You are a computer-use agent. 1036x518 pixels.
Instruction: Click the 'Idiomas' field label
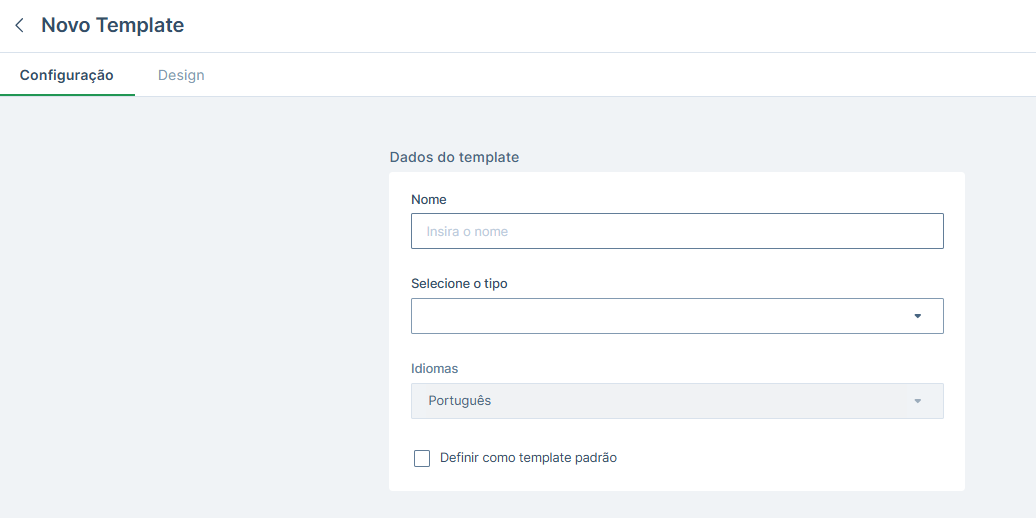tap(434, 369)
